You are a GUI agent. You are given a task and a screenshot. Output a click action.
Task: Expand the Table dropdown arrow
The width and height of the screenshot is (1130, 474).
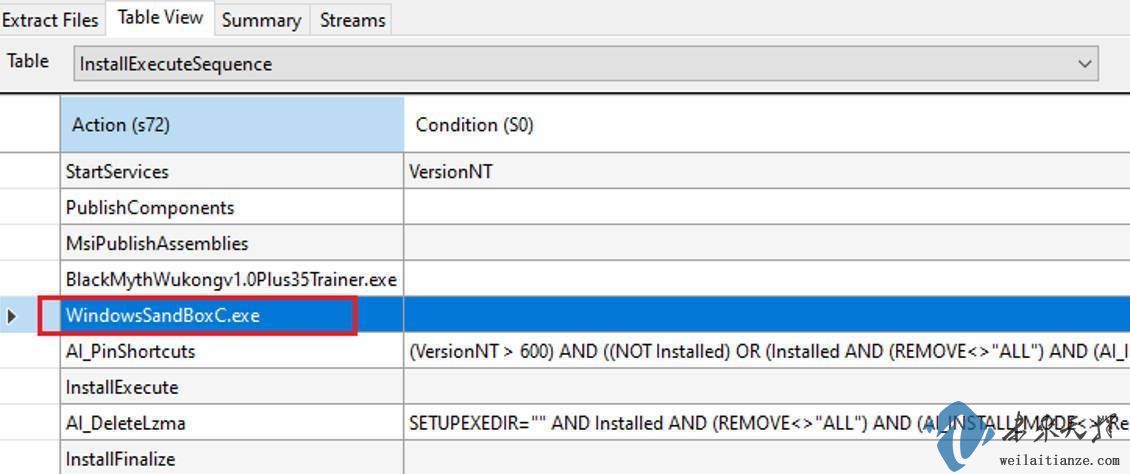(1085, 64)
